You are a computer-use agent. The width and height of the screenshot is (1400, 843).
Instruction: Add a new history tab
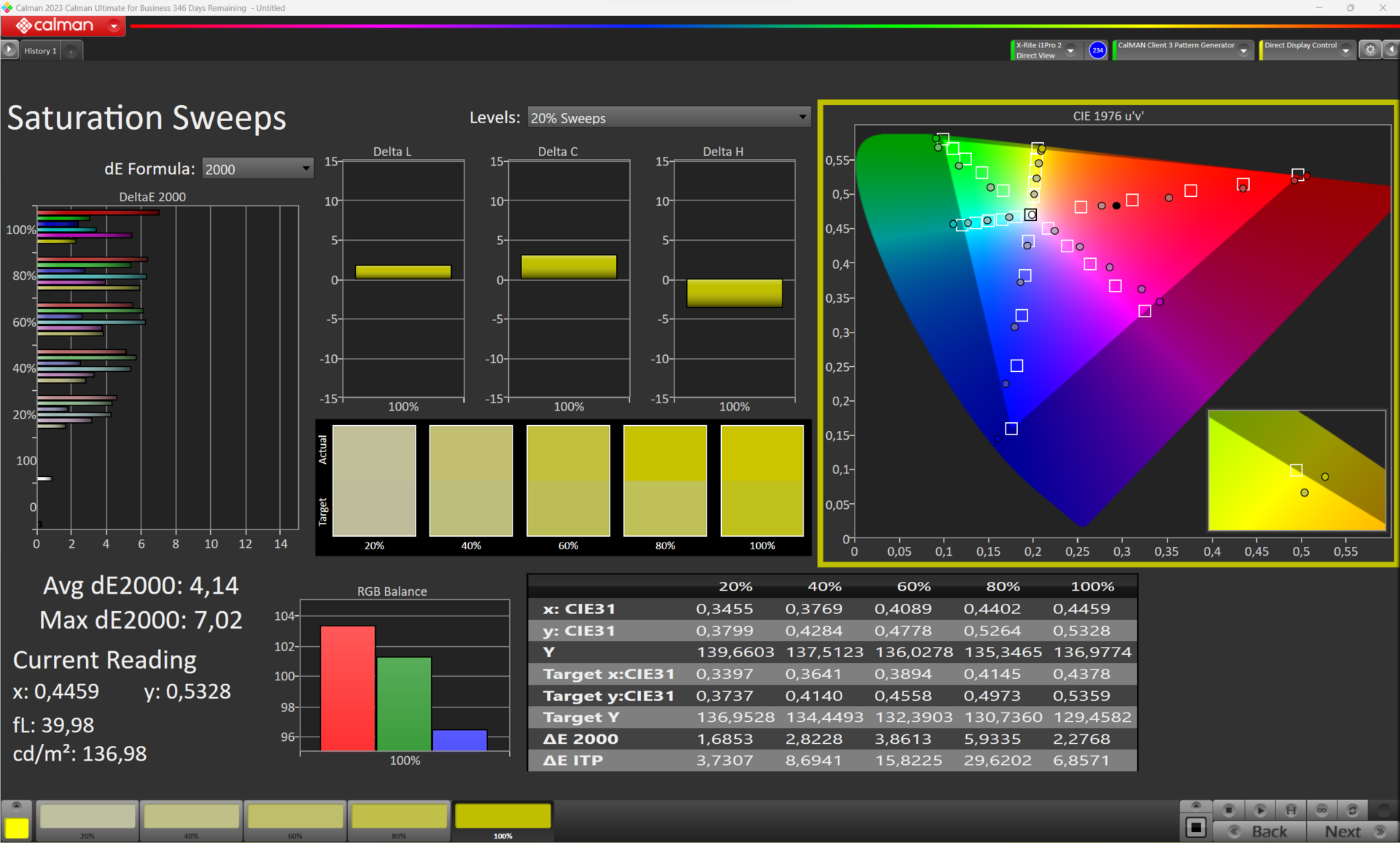71,51
